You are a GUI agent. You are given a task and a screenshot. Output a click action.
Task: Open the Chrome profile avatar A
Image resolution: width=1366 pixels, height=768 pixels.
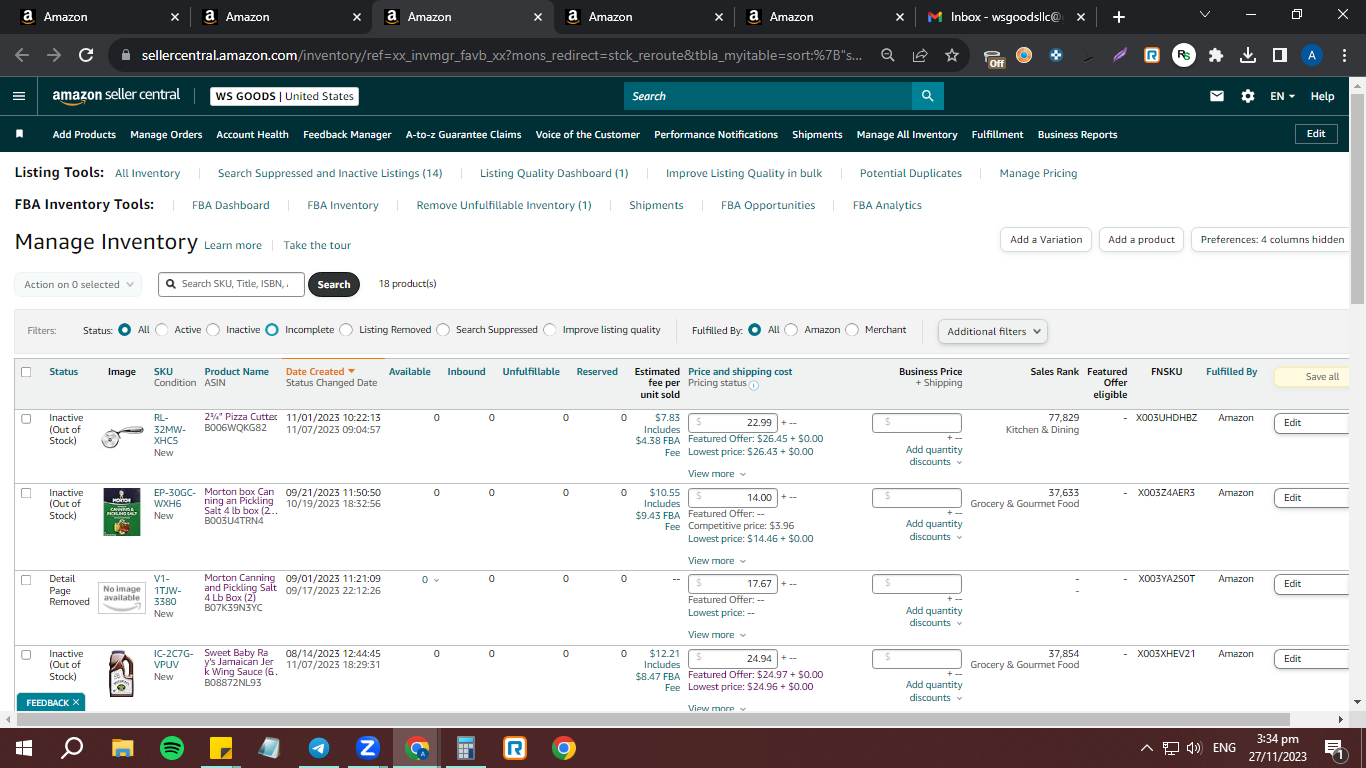pos(1313,56)
